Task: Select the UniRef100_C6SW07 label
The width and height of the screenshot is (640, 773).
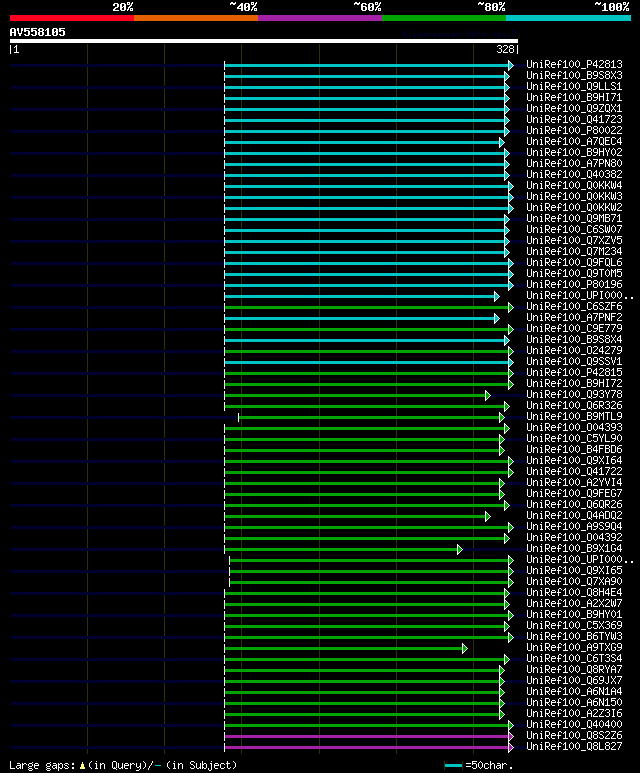Action: click(x=574, y=230)
